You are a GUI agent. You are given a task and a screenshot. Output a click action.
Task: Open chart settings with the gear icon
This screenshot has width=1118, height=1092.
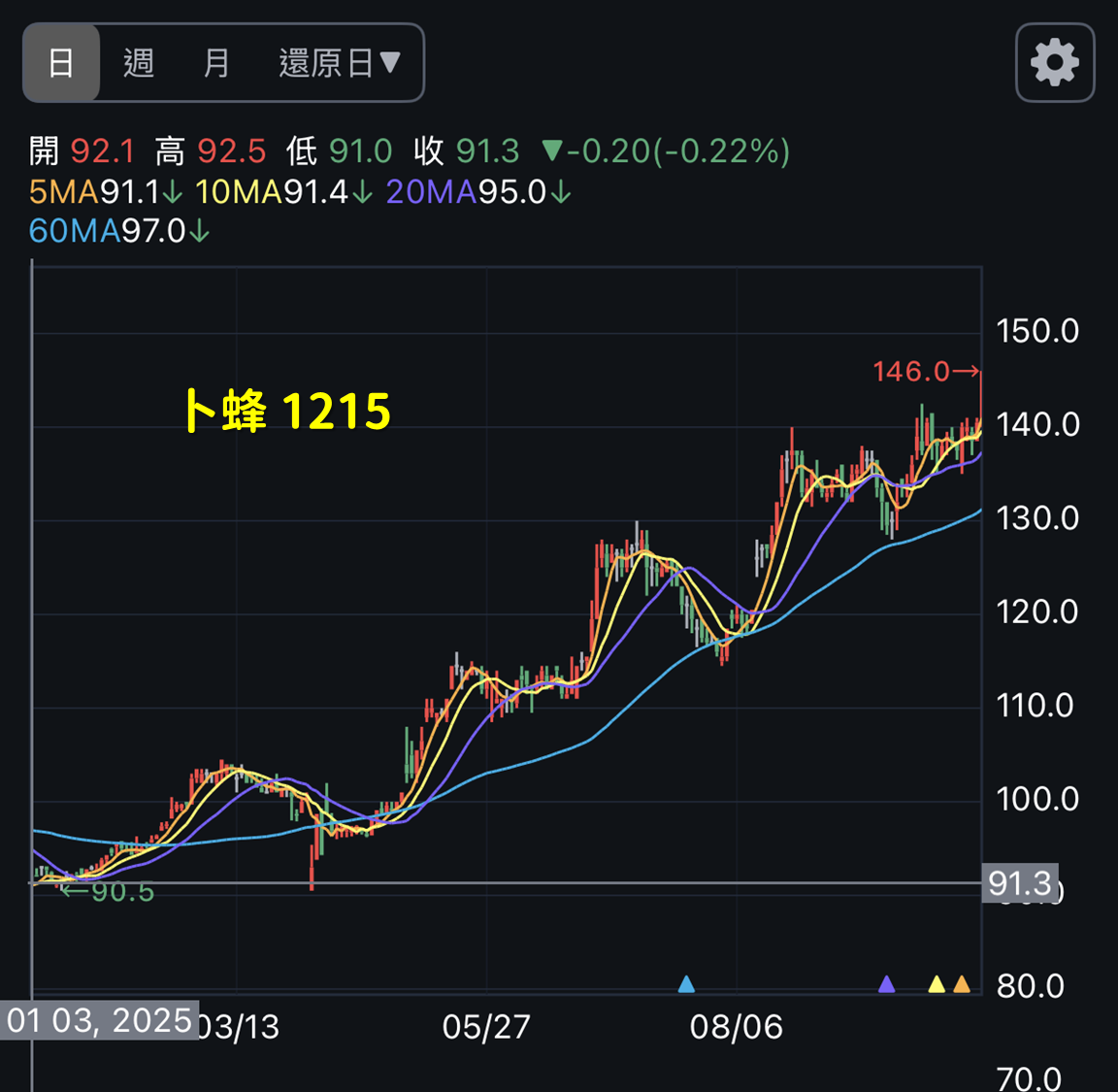pyautogui.click(x=1055, y=63)
